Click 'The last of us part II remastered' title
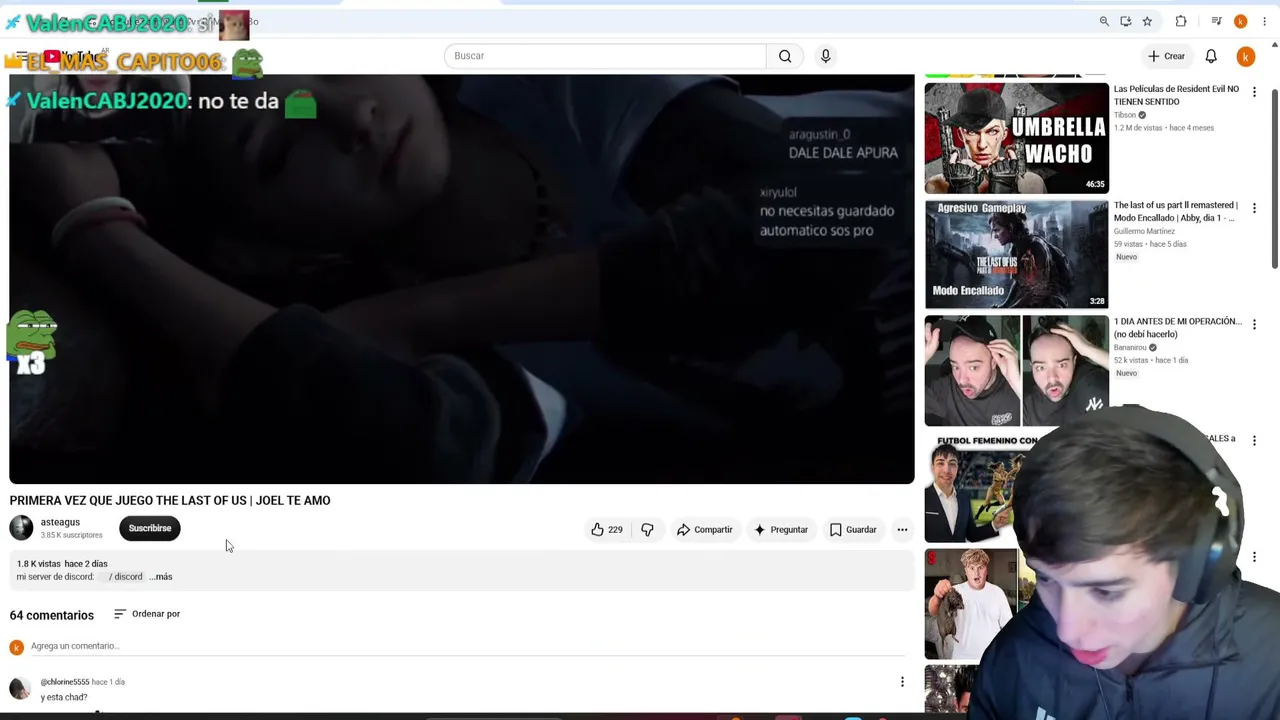Image resolution: width=1280 pixels, height=720 pixels. 1175,211
